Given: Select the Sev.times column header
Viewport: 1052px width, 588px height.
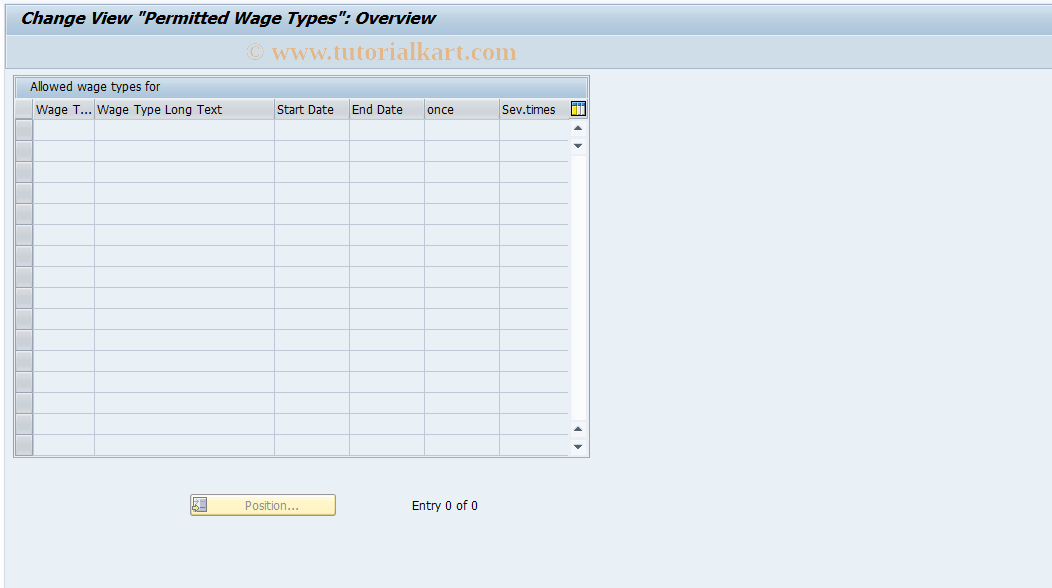Looking at the screenshot, I should (534, 109).
